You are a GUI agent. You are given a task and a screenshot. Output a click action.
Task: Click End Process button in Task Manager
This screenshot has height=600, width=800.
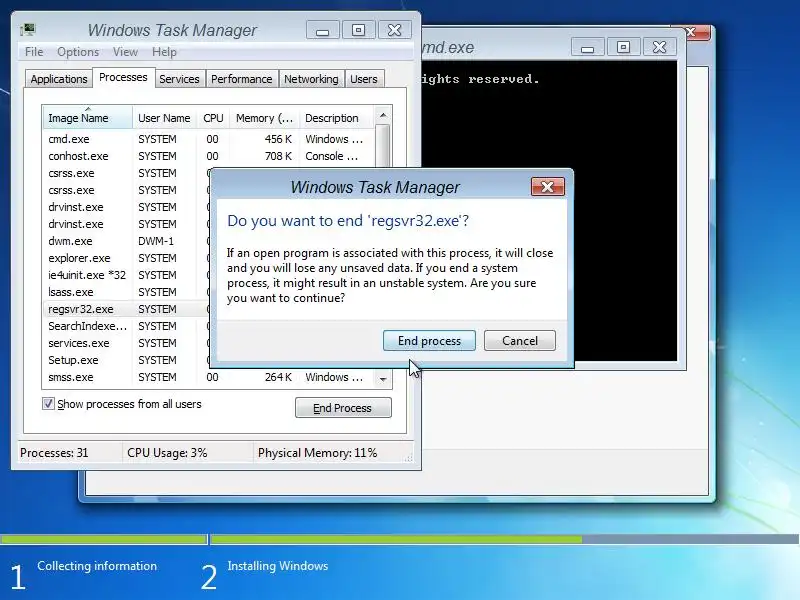pos(343,408)
